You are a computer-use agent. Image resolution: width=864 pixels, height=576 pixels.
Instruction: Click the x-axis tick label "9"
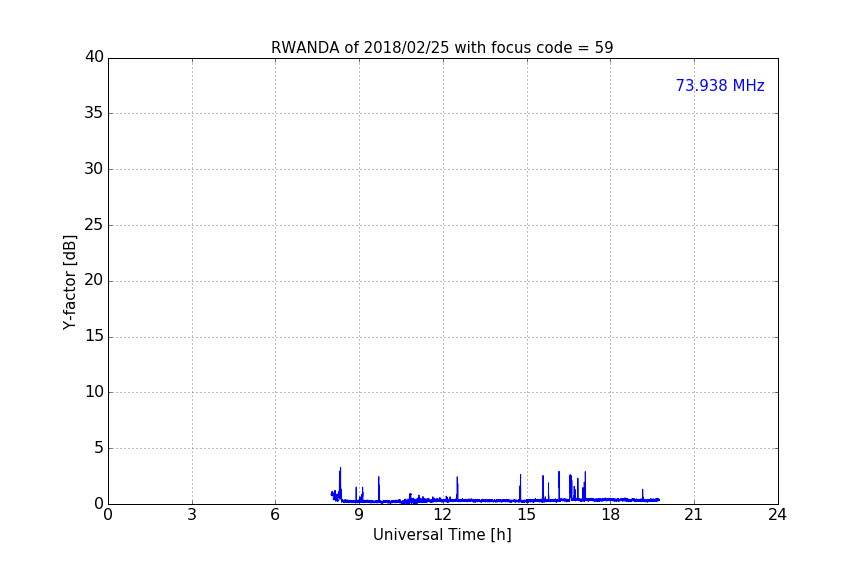coord(359,515)
